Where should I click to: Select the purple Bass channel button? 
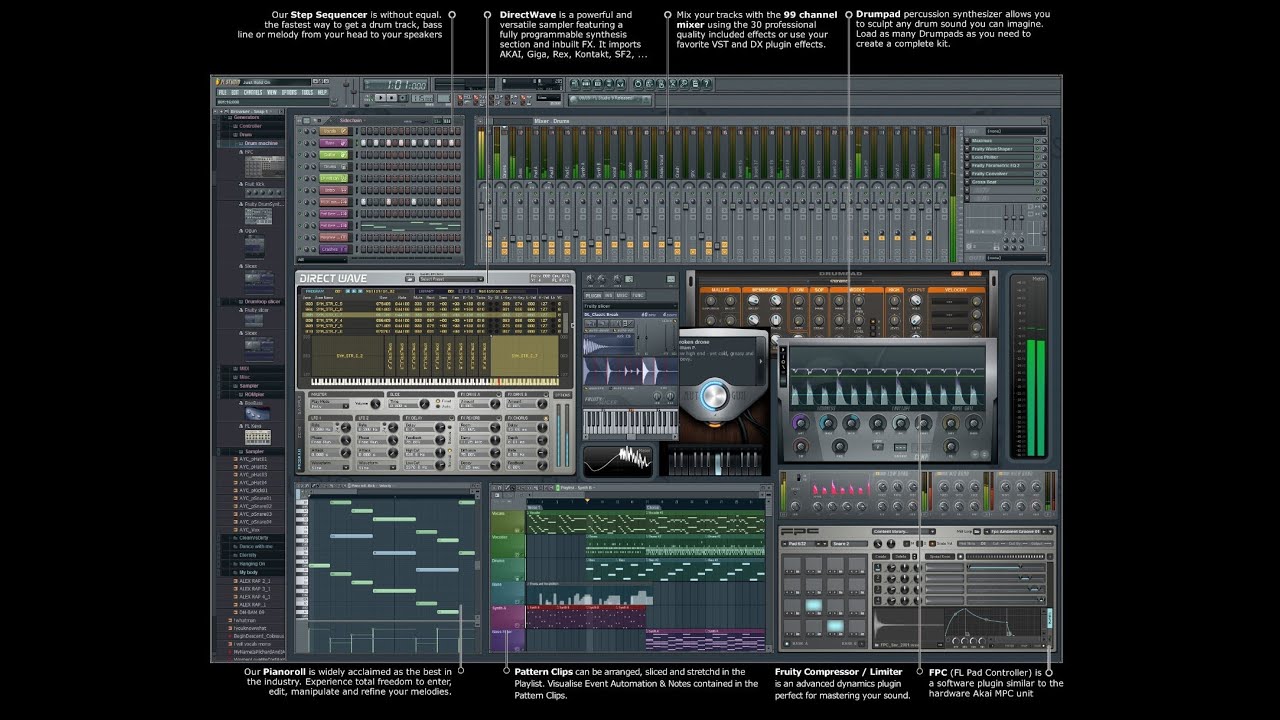tap(334, 143)
